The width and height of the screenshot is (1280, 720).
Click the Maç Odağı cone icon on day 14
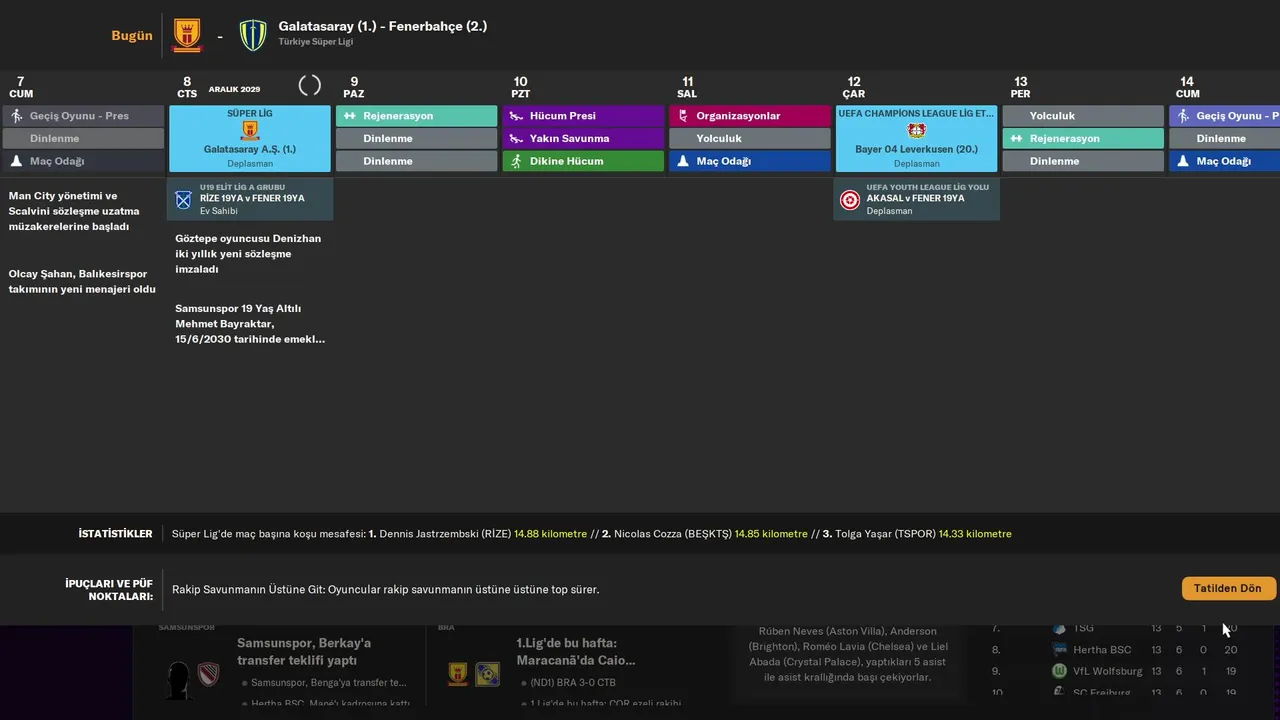point(1184,161)
